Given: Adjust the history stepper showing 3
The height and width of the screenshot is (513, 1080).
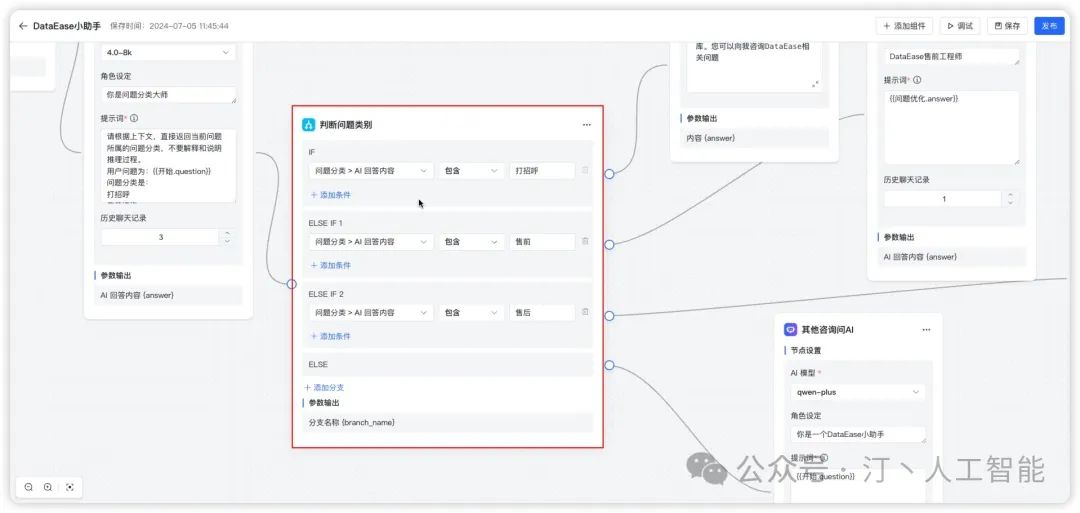Looking at the screenshot, I should 227,237.
